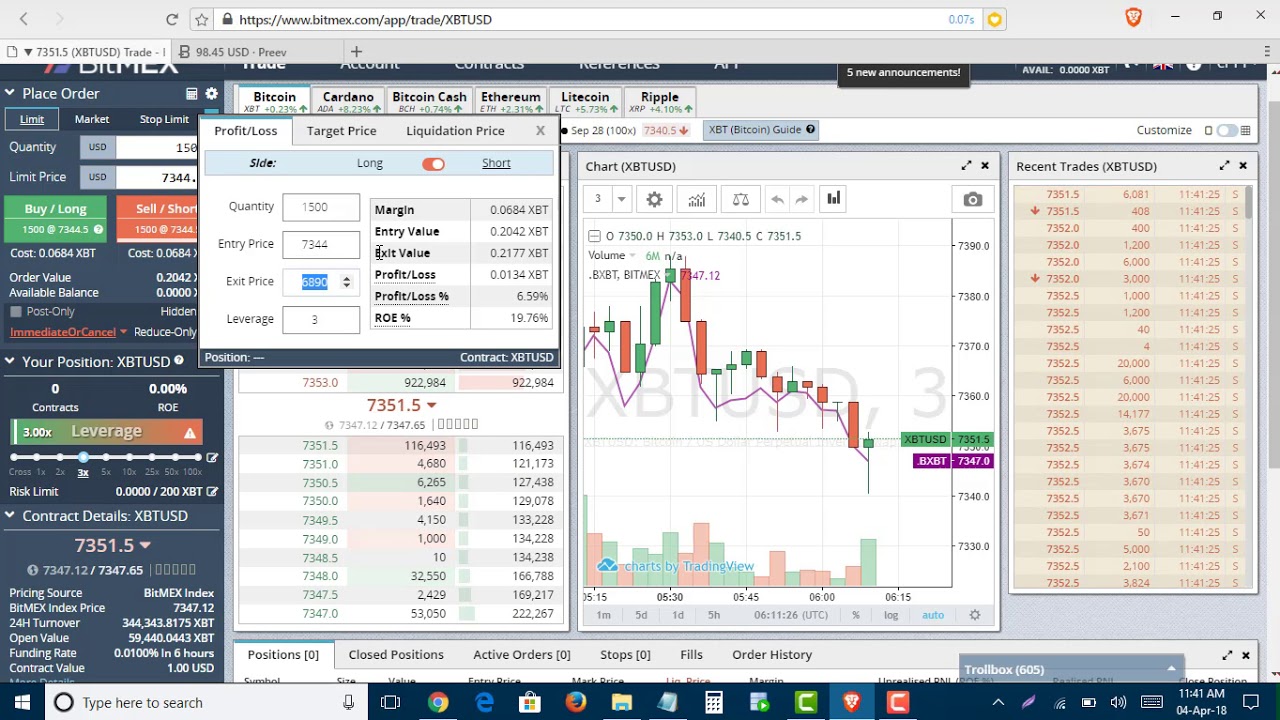Toggle log scale on chart
Screen dimensions: 1280x720
[891, 615]
